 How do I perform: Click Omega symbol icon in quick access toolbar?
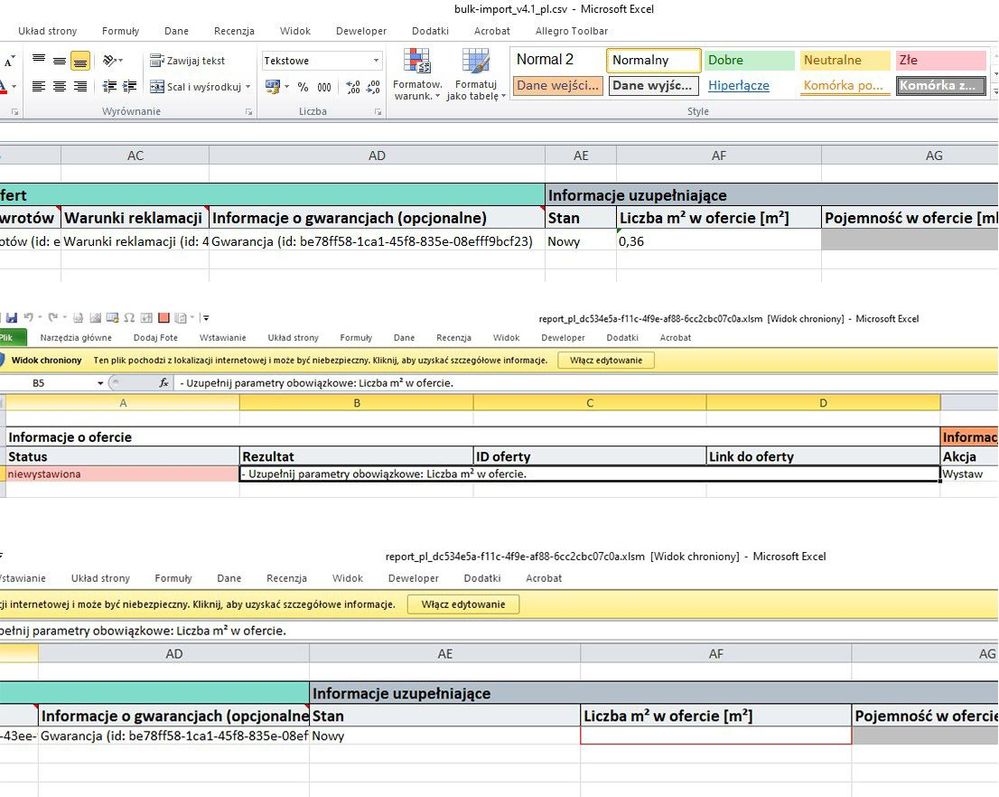click(x=129, y=317)
